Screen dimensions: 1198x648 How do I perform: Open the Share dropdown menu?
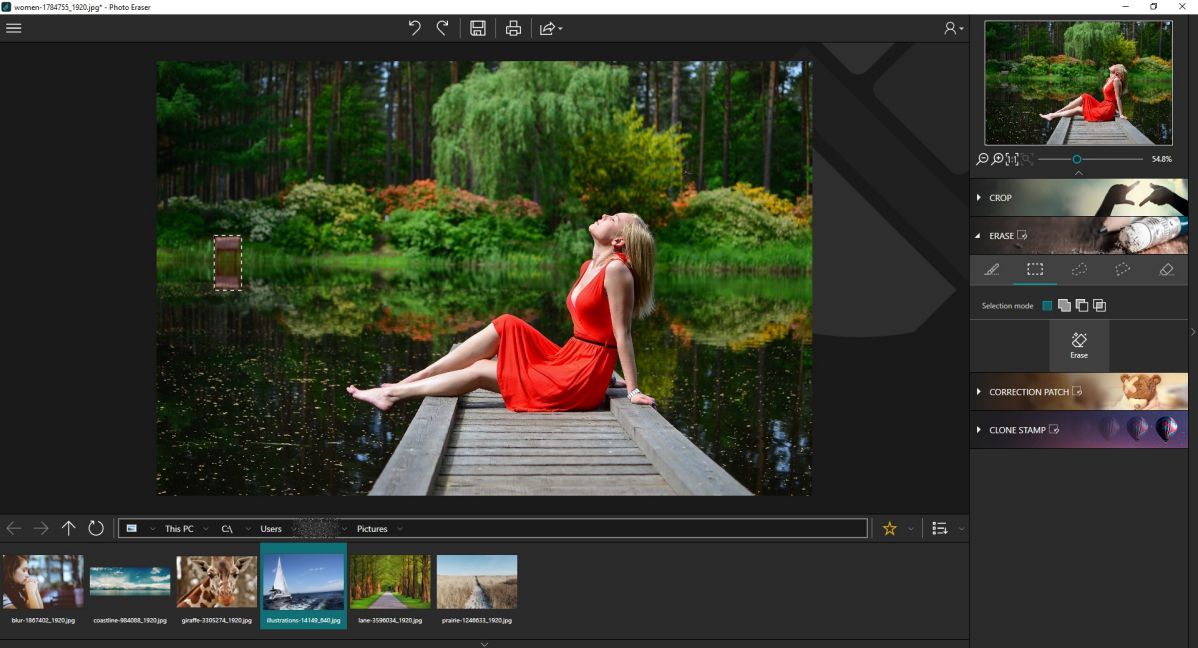[x=551, y=28]
